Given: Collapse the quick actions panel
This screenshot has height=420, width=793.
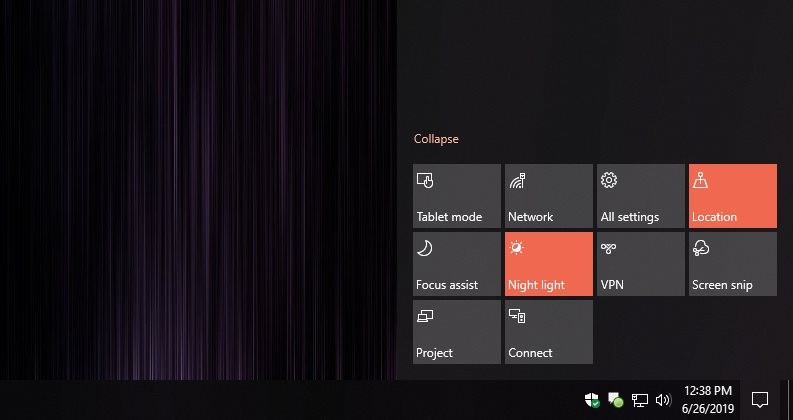Looking at the screenshot, I should point(436,139).
